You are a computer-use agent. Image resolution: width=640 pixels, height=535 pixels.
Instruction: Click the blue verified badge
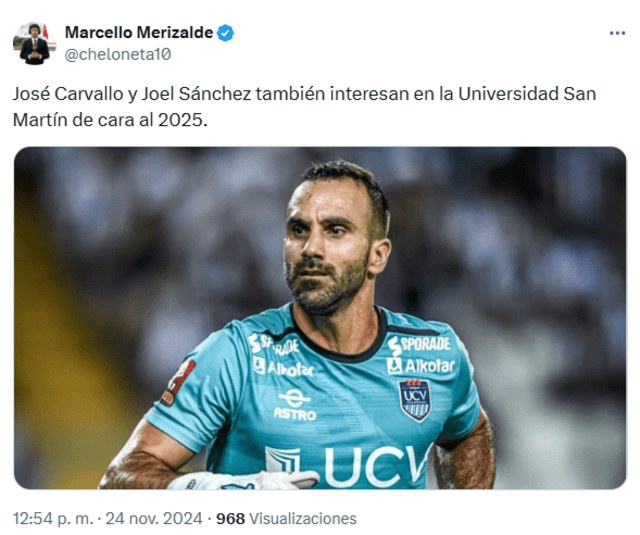(225, 33)
